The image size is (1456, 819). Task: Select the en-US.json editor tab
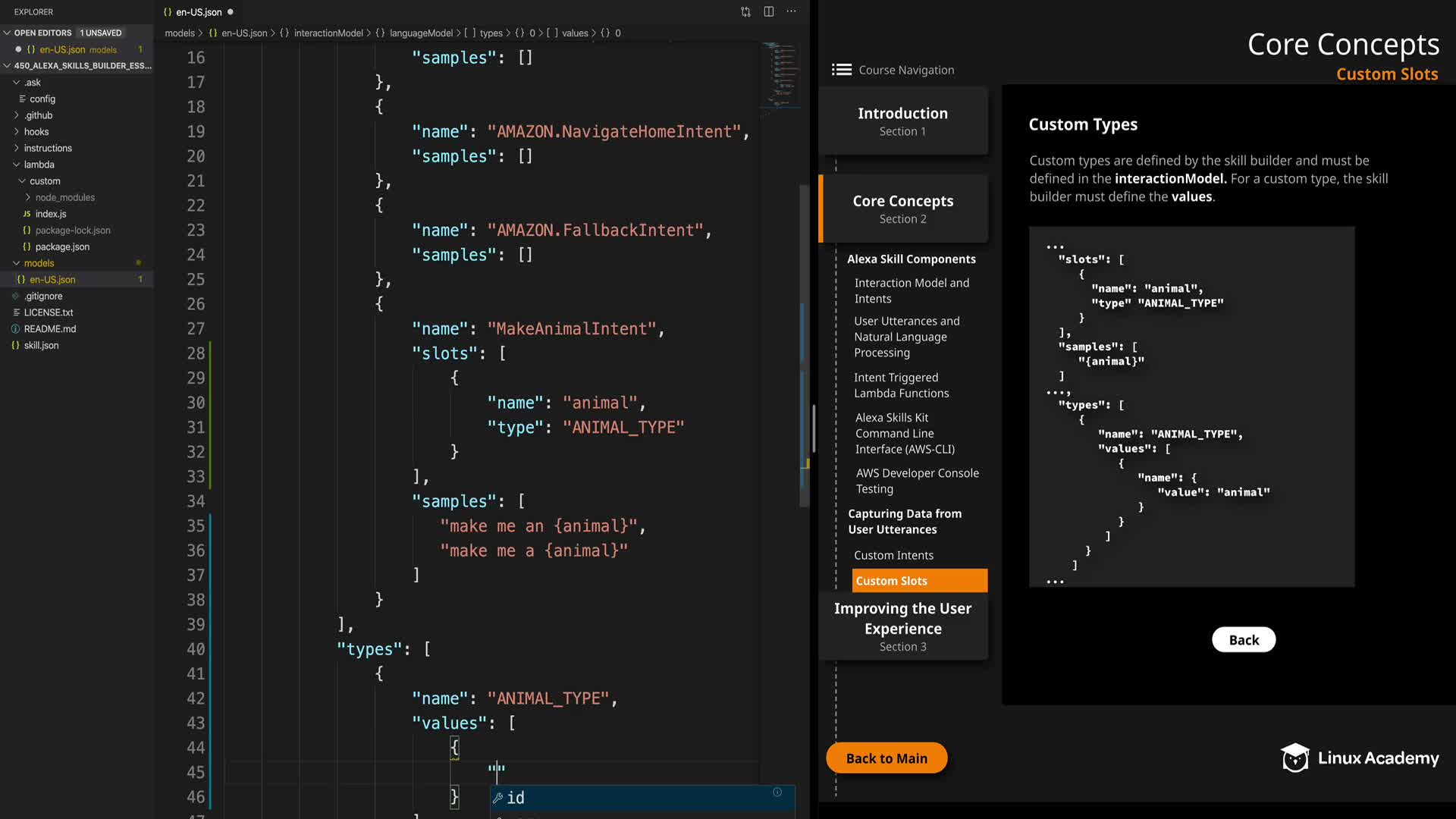tap(199, 12)
